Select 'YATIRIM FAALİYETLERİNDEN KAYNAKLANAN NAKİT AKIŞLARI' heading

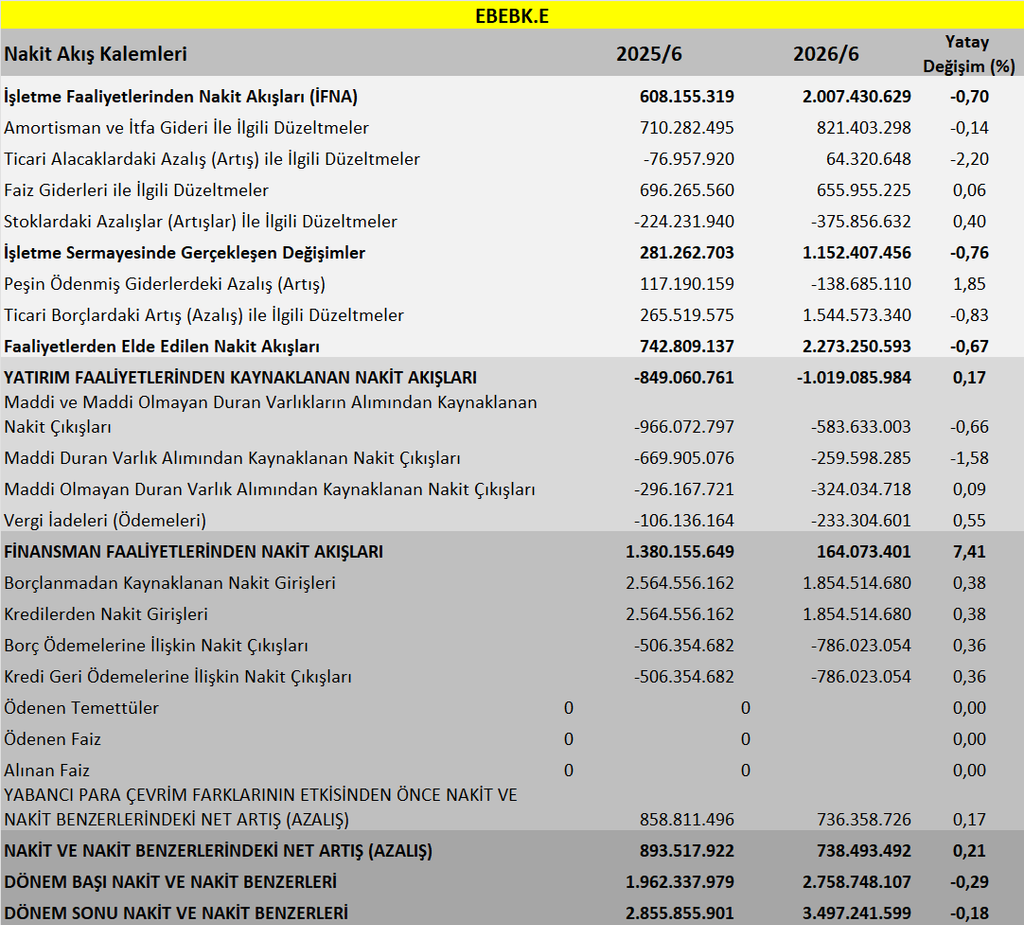pyautogui.click(x=240, y=378)
